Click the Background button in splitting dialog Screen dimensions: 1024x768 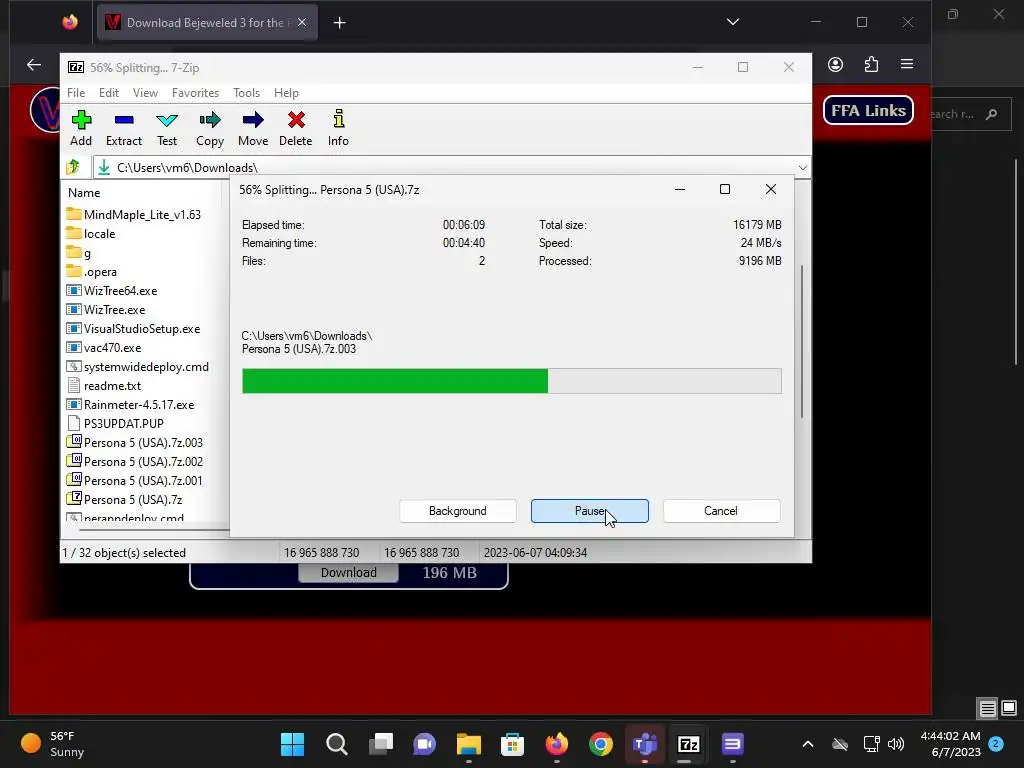click(x=458, y=511)
